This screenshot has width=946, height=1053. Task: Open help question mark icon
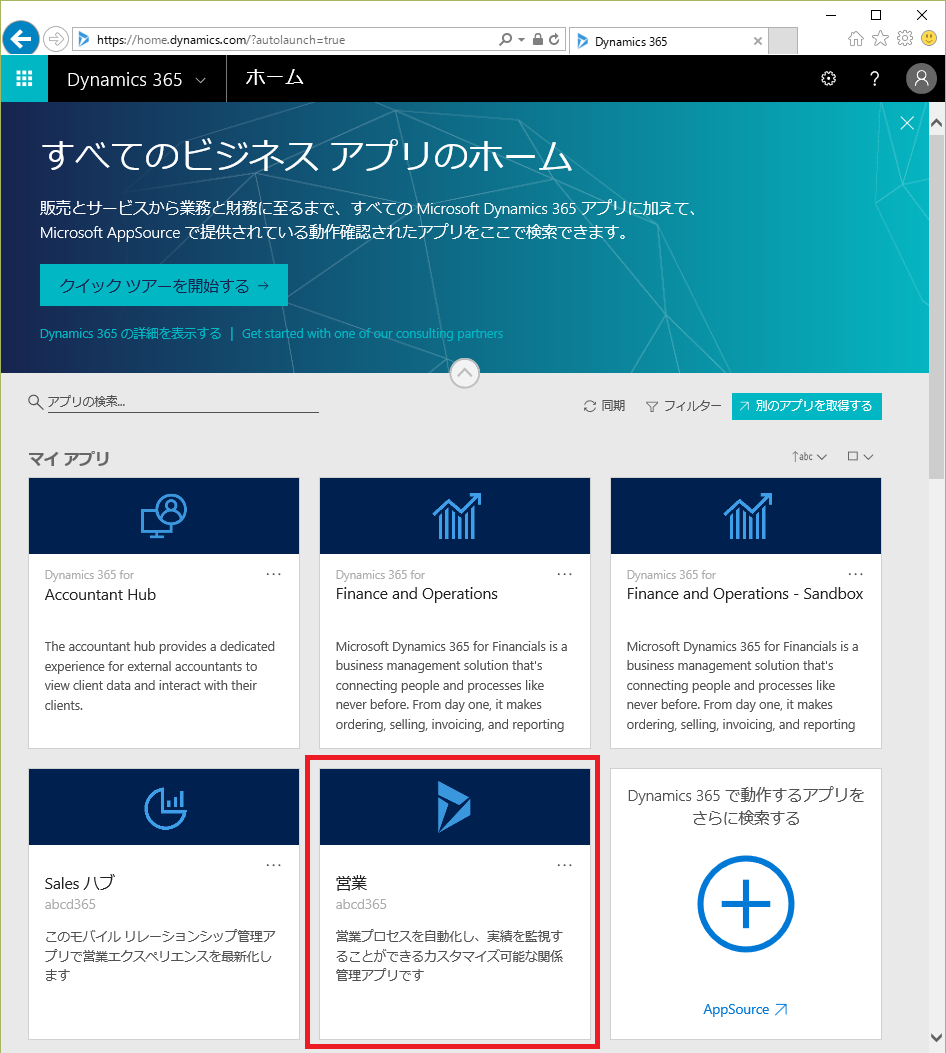point(874,79)
